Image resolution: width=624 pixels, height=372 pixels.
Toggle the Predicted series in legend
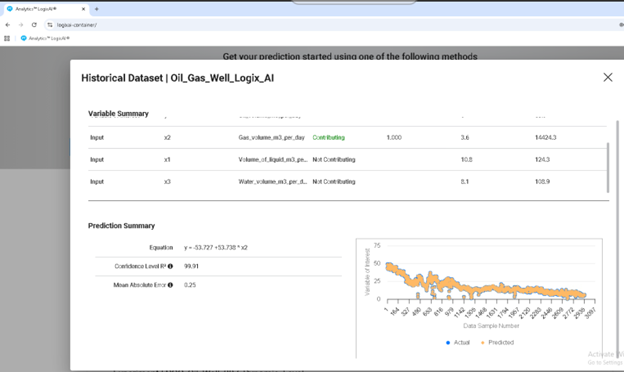pyautogui.click(x=497, y=343)
